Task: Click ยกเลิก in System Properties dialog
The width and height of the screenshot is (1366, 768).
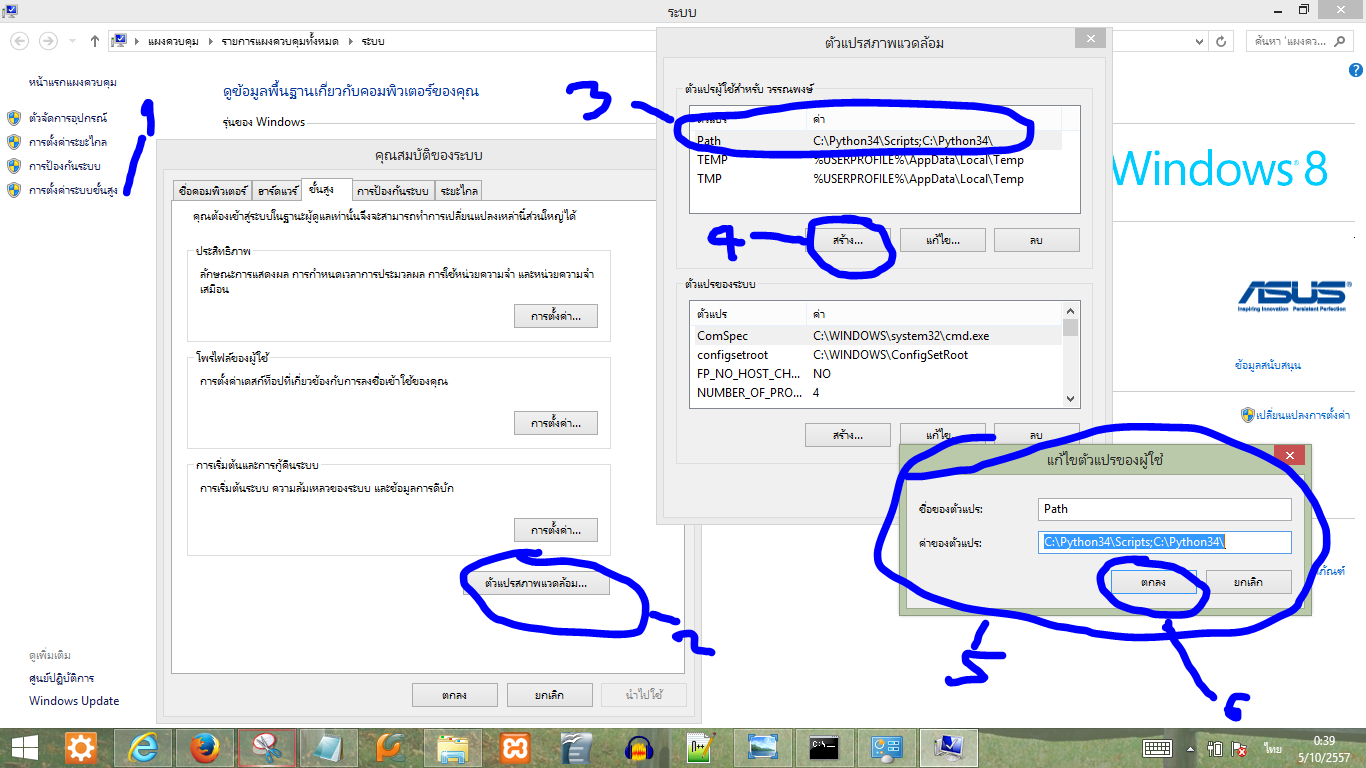Action: pyautogui.click(x=550, y=695)
